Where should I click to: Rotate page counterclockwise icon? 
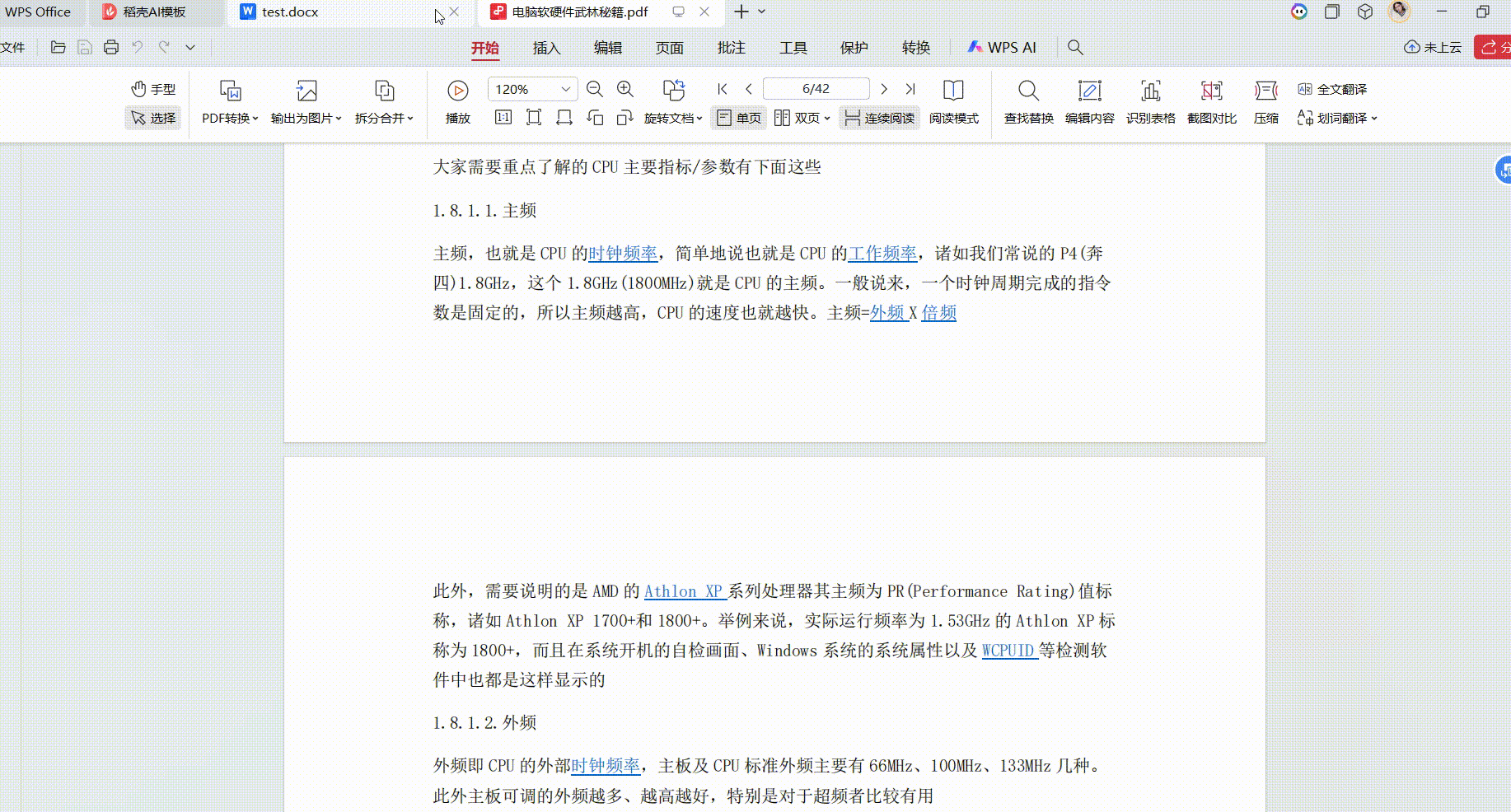(595, 118)
